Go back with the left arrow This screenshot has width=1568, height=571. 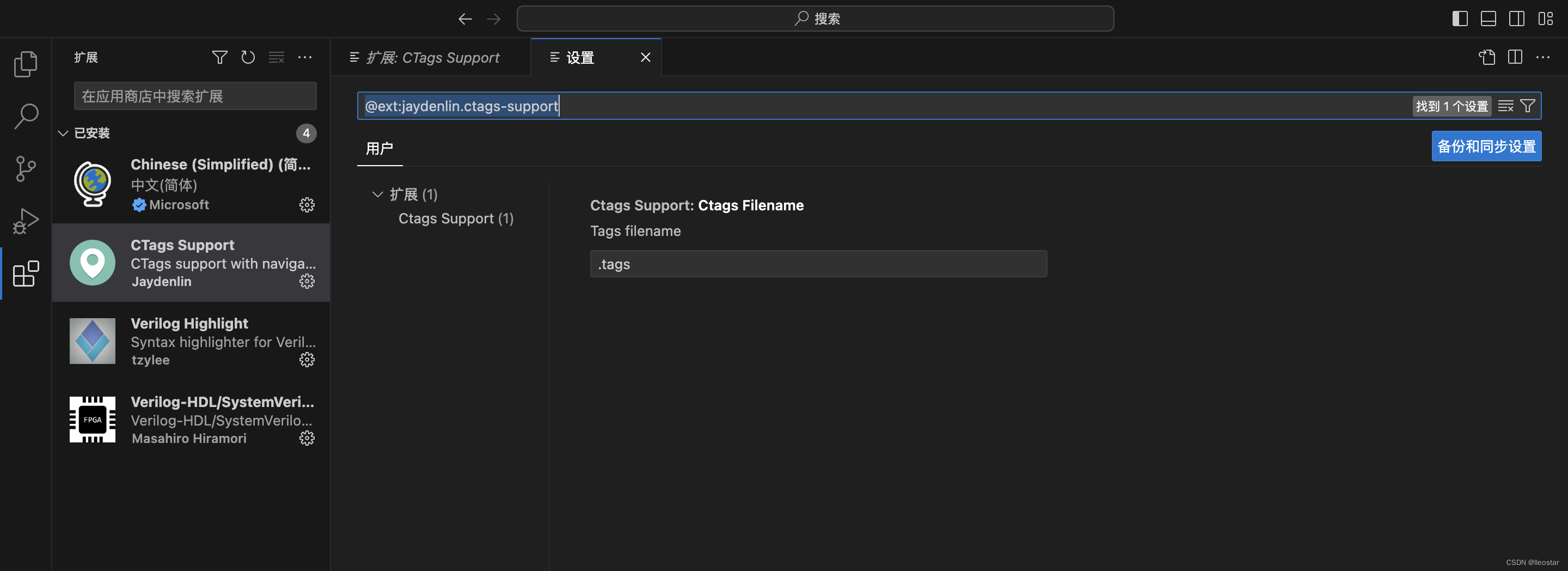point(465,19)
